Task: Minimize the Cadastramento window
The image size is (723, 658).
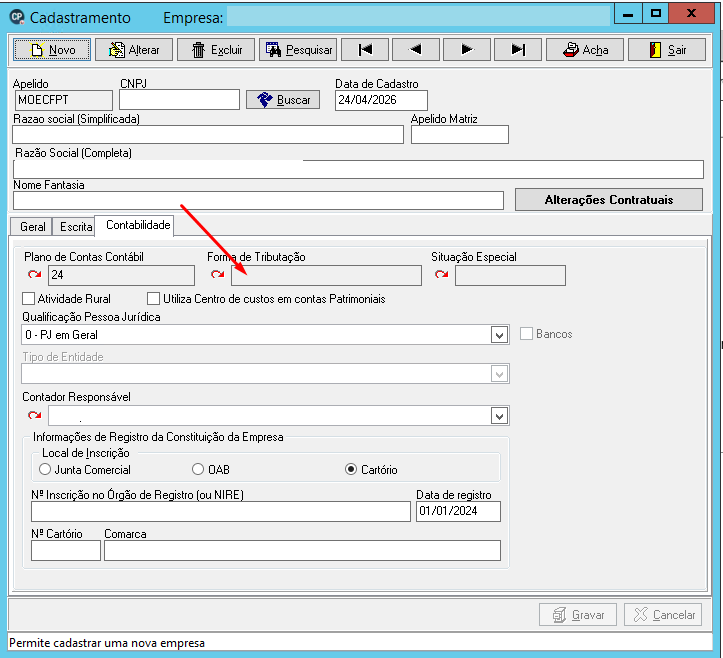Action: tap(628, 14)
